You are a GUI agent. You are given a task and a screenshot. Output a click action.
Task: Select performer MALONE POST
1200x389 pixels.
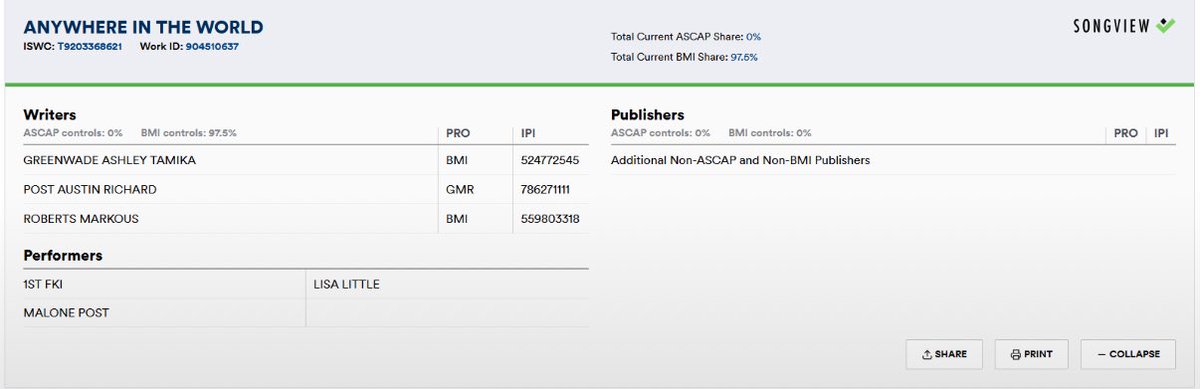(x=66, y=313)
